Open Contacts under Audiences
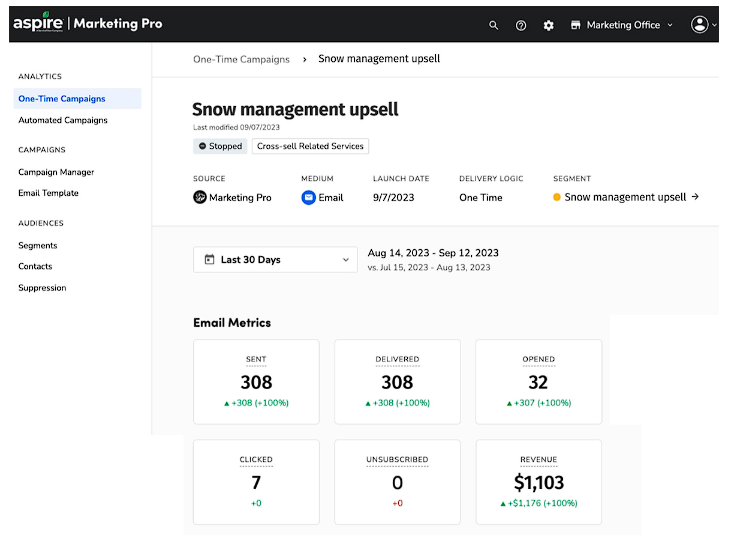Screen dimensions: 742x554 point(35,266)
